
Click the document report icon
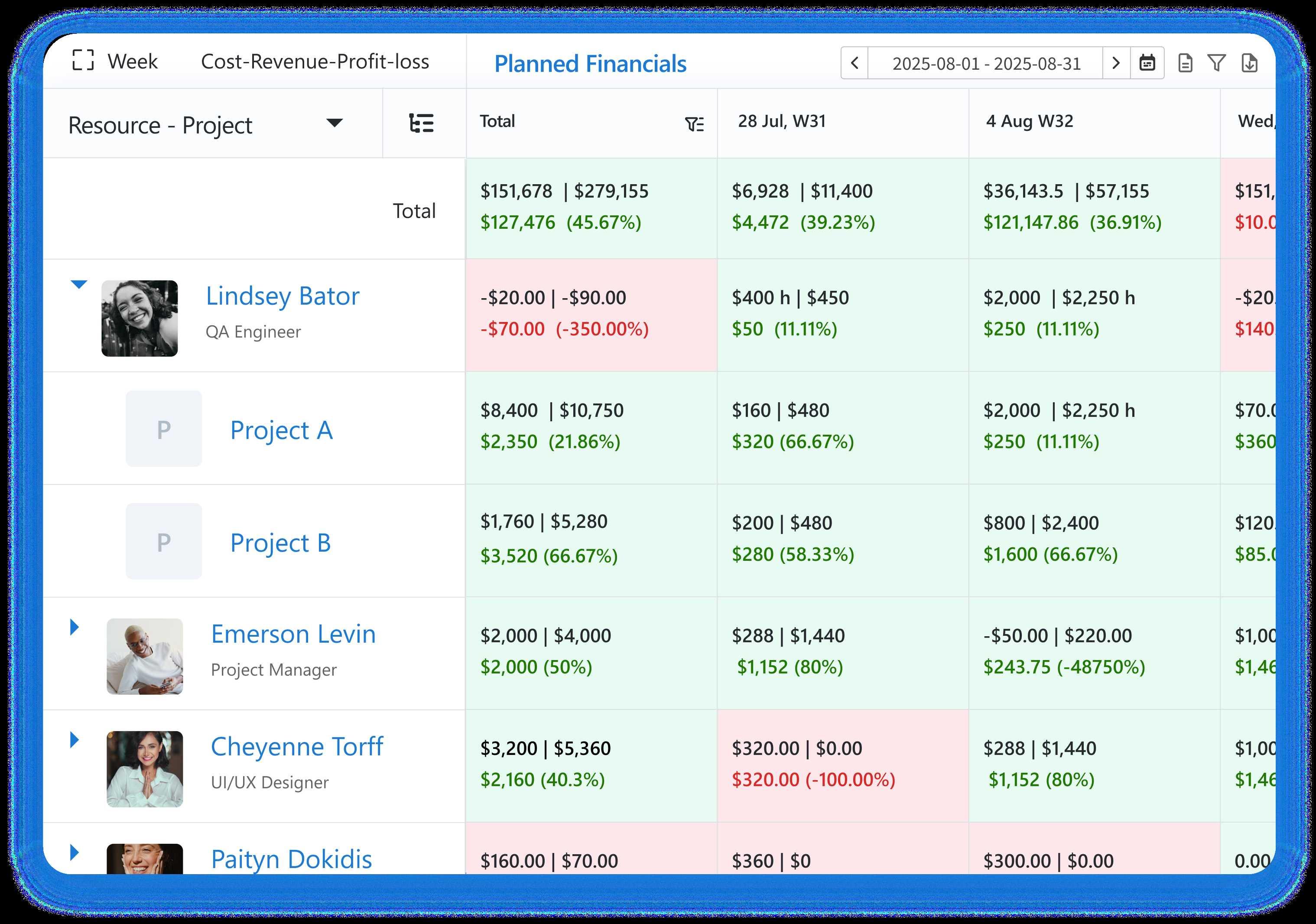[1185, 63]
